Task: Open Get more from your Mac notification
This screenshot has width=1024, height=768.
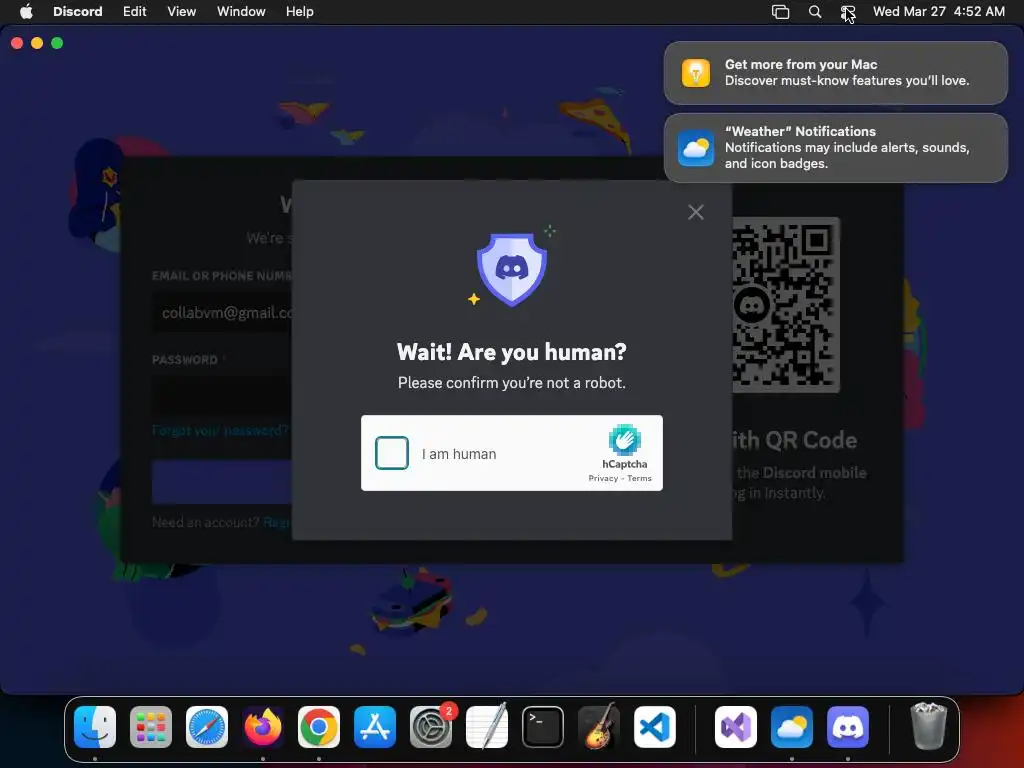Action: 835,73
